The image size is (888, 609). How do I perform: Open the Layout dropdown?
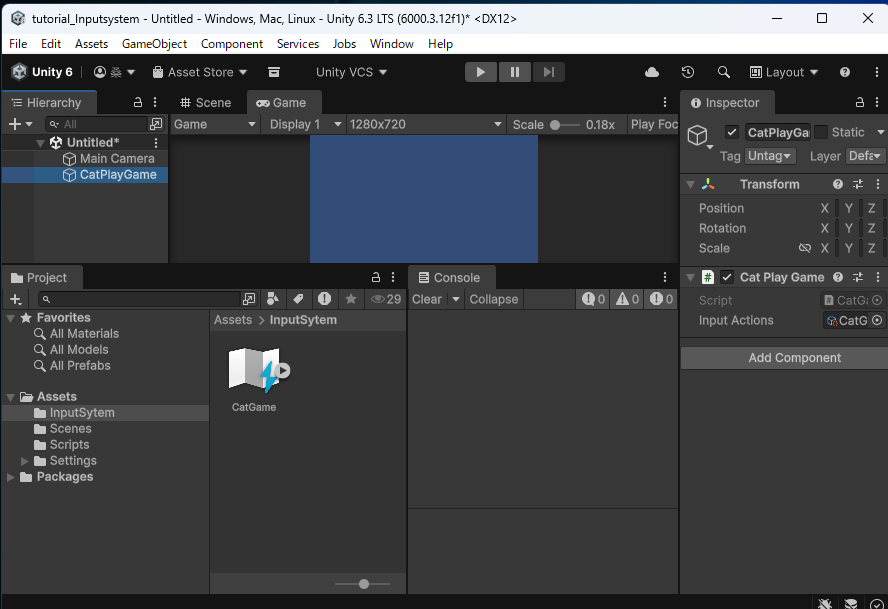pyautogui.click(x=784, y=72)
